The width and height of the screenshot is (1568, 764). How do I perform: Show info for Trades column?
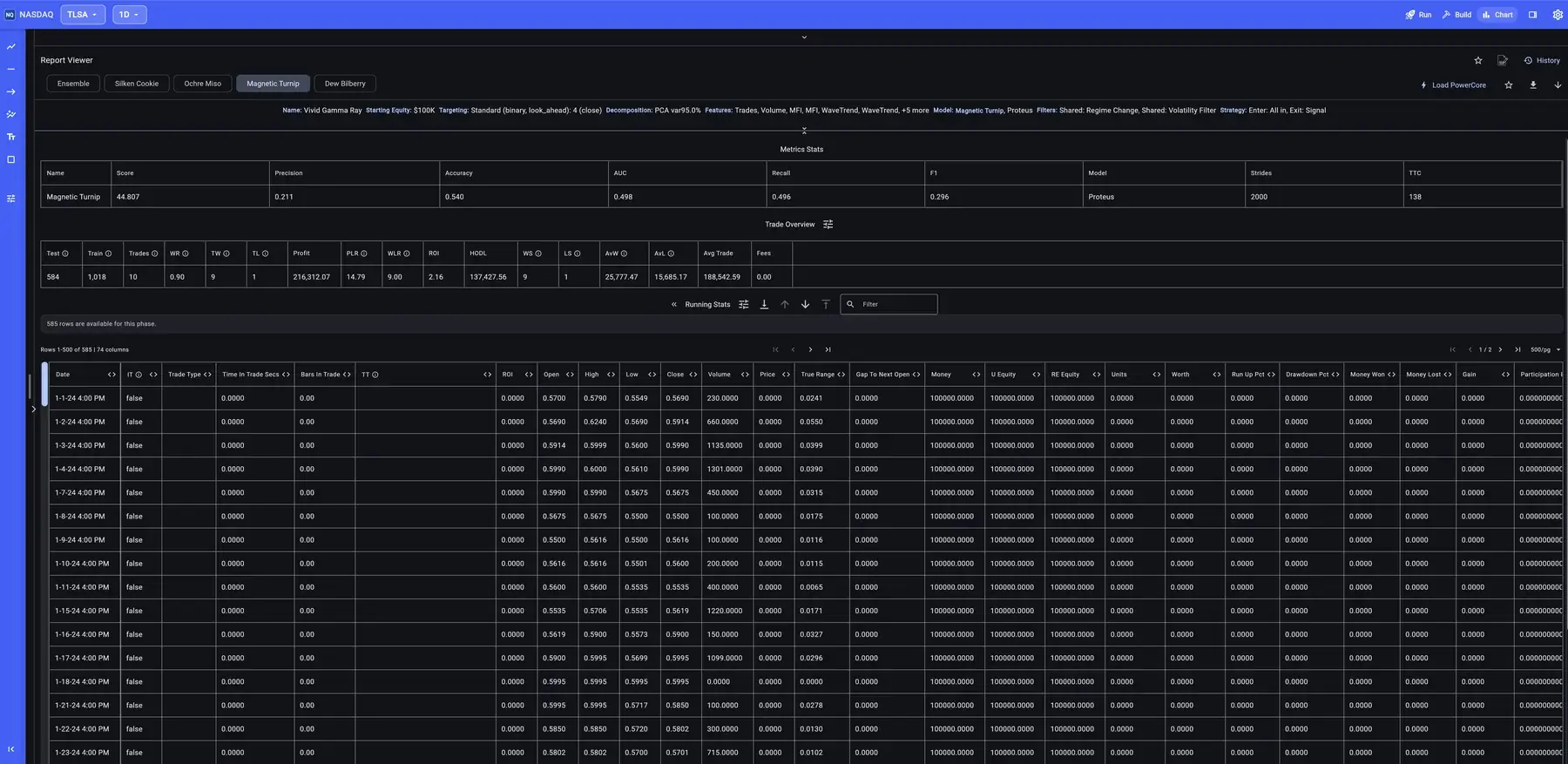tap(155, 254)
